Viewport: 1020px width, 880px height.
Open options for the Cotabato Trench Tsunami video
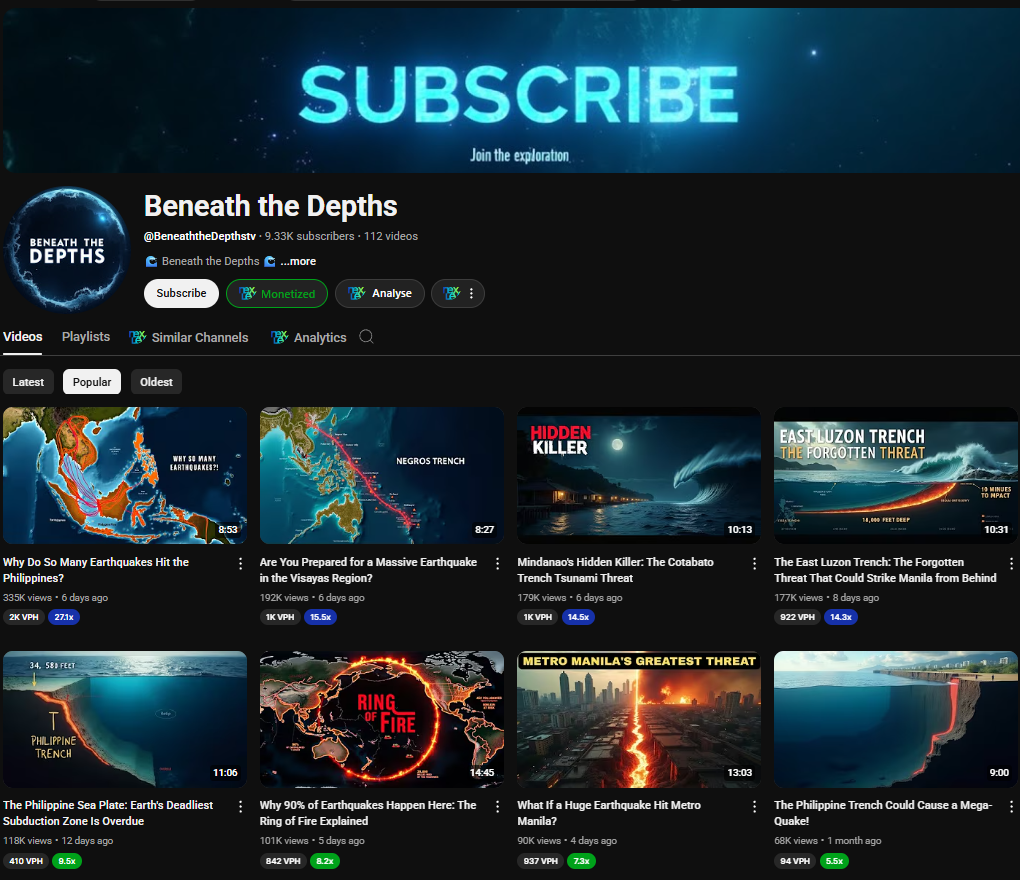click(755, 563)
